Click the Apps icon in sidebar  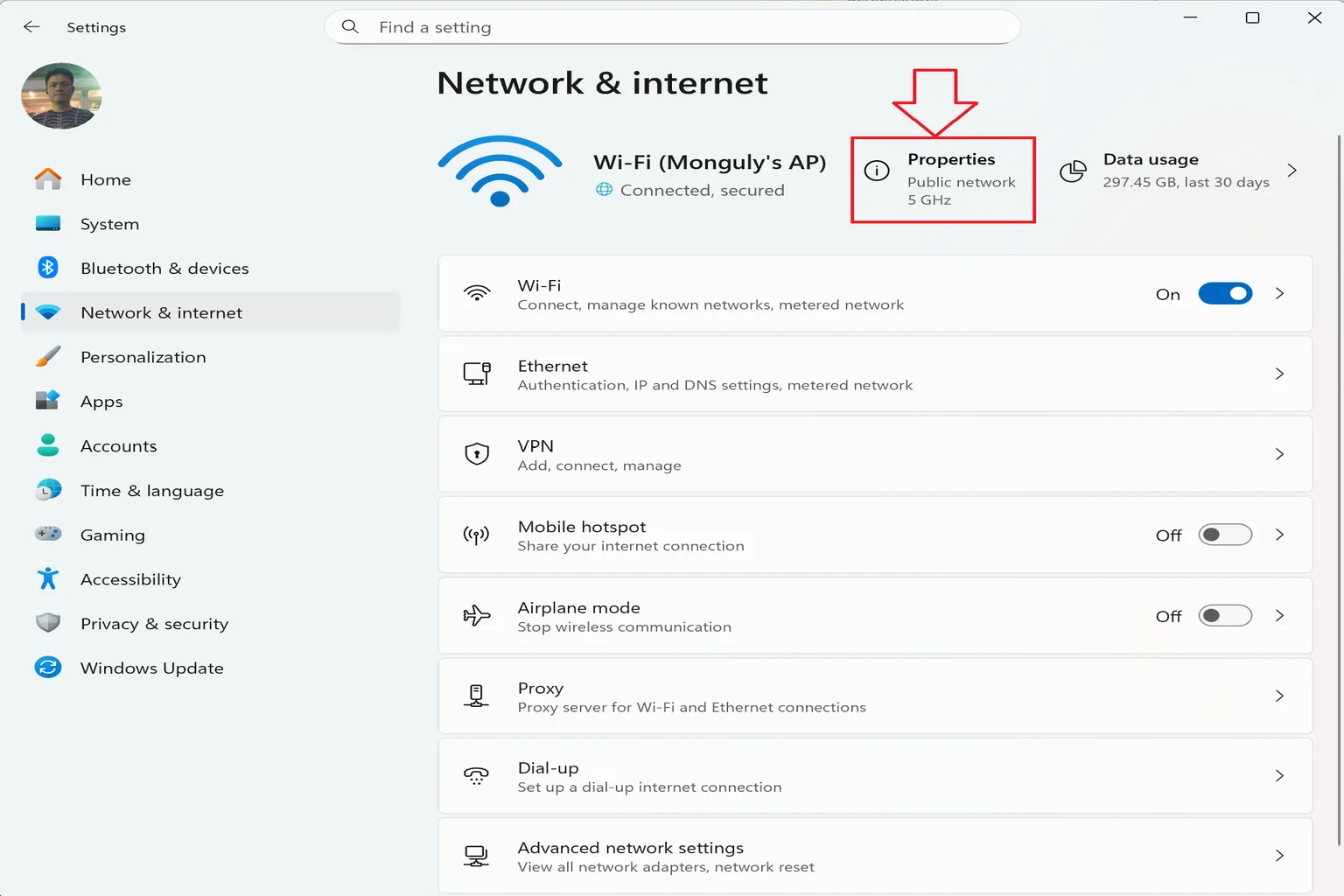point(48,401)
